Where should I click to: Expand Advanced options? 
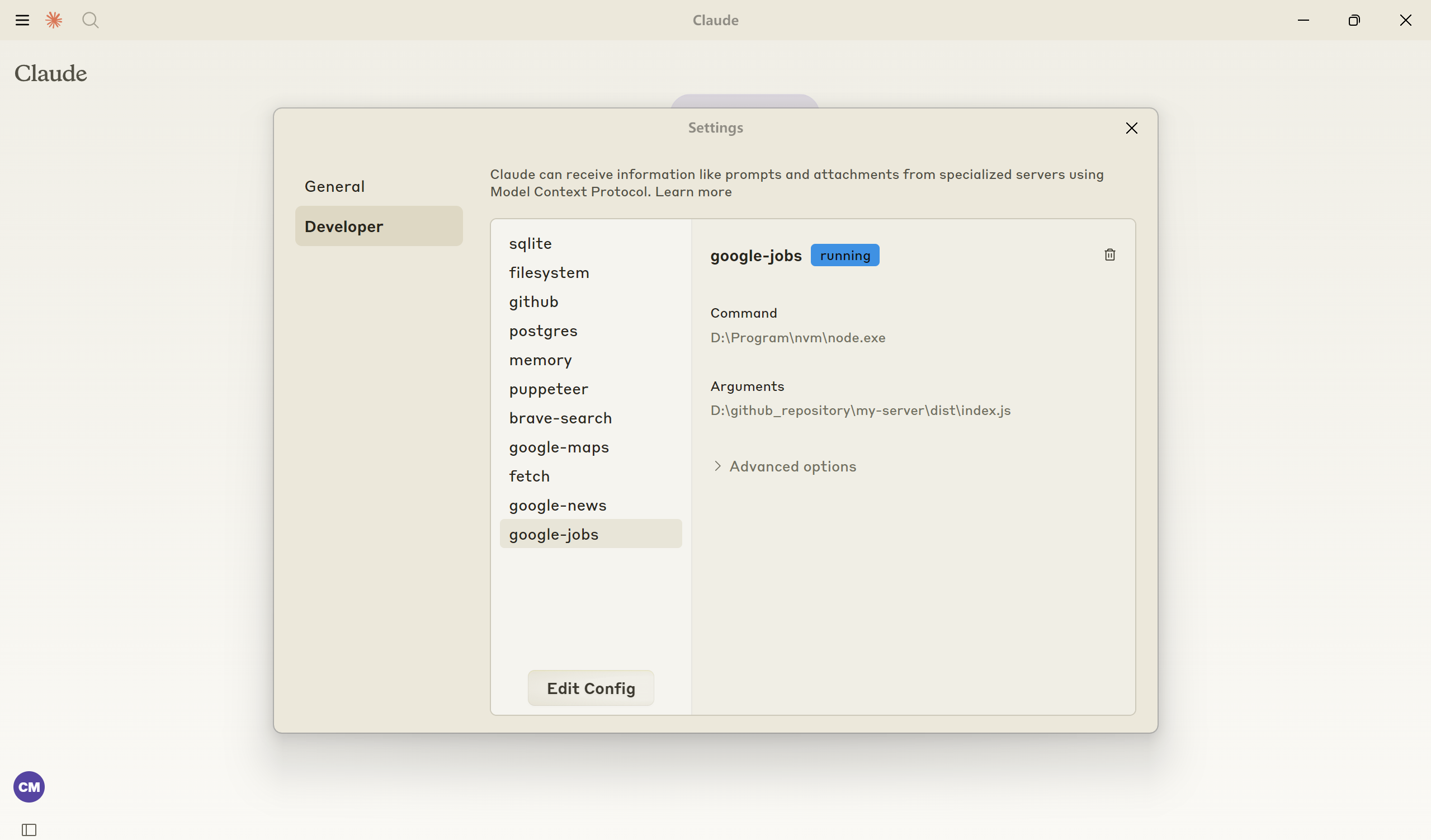[x=783, y=466]
